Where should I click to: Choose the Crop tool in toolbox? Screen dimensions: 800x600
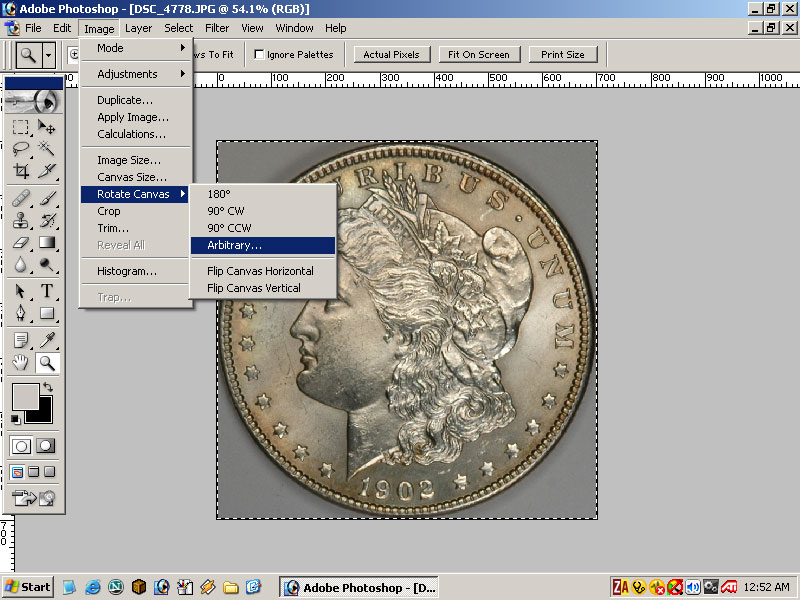[21, 171]
